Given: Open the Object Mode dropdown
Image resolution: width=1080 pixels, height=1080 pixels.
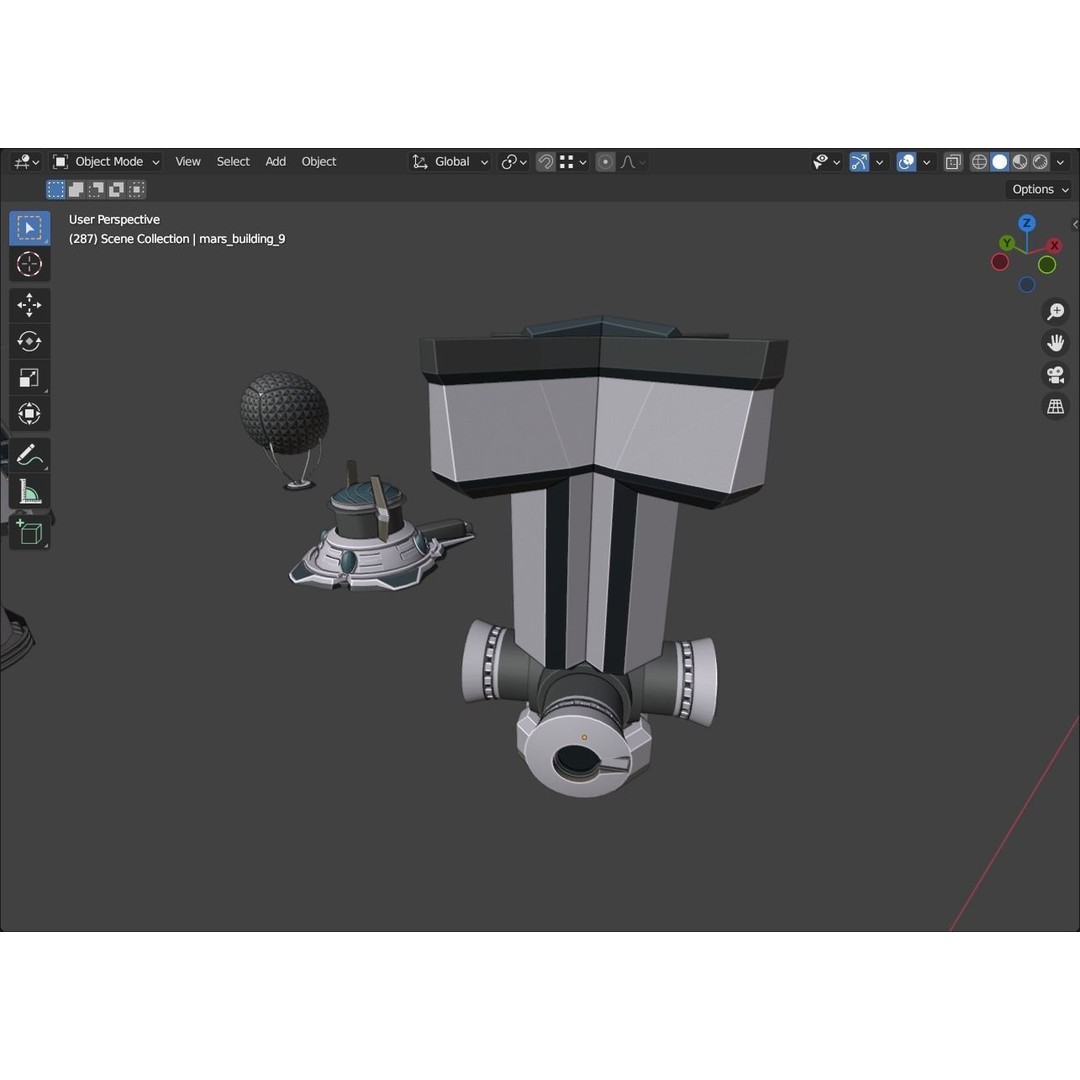Looking at the screenshot, I should coord(107,161).
